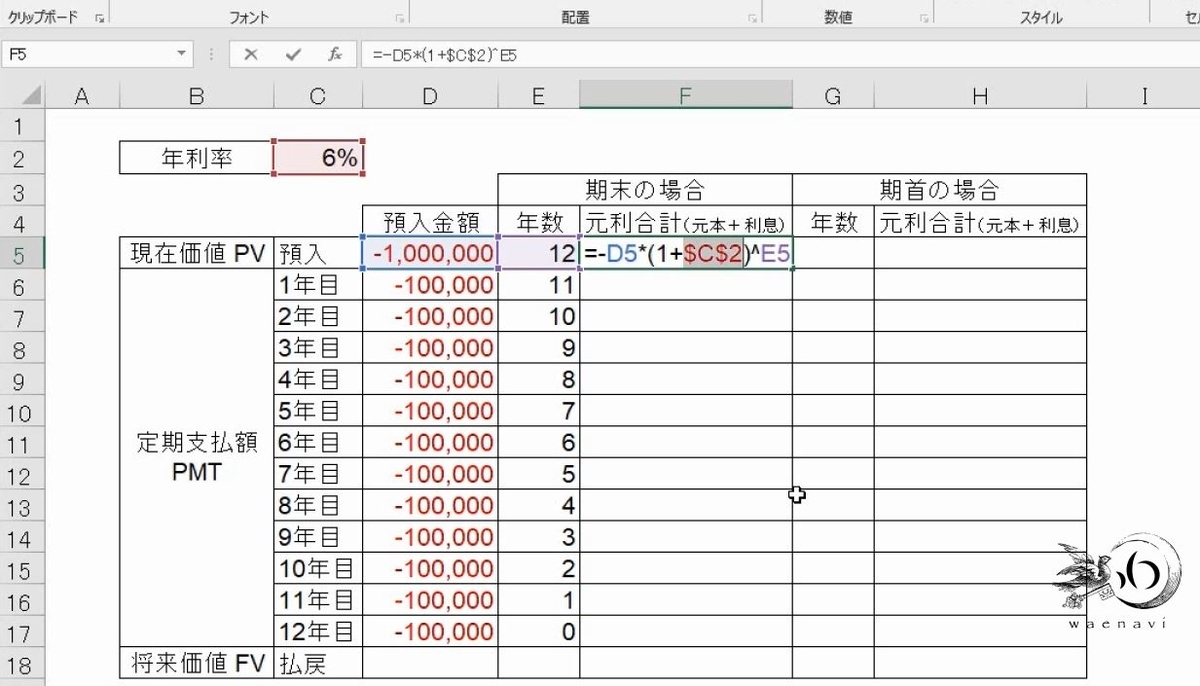Click the 元利合計 header under 期首の場合
The image size is (1200, 686).
click(980, 222)
